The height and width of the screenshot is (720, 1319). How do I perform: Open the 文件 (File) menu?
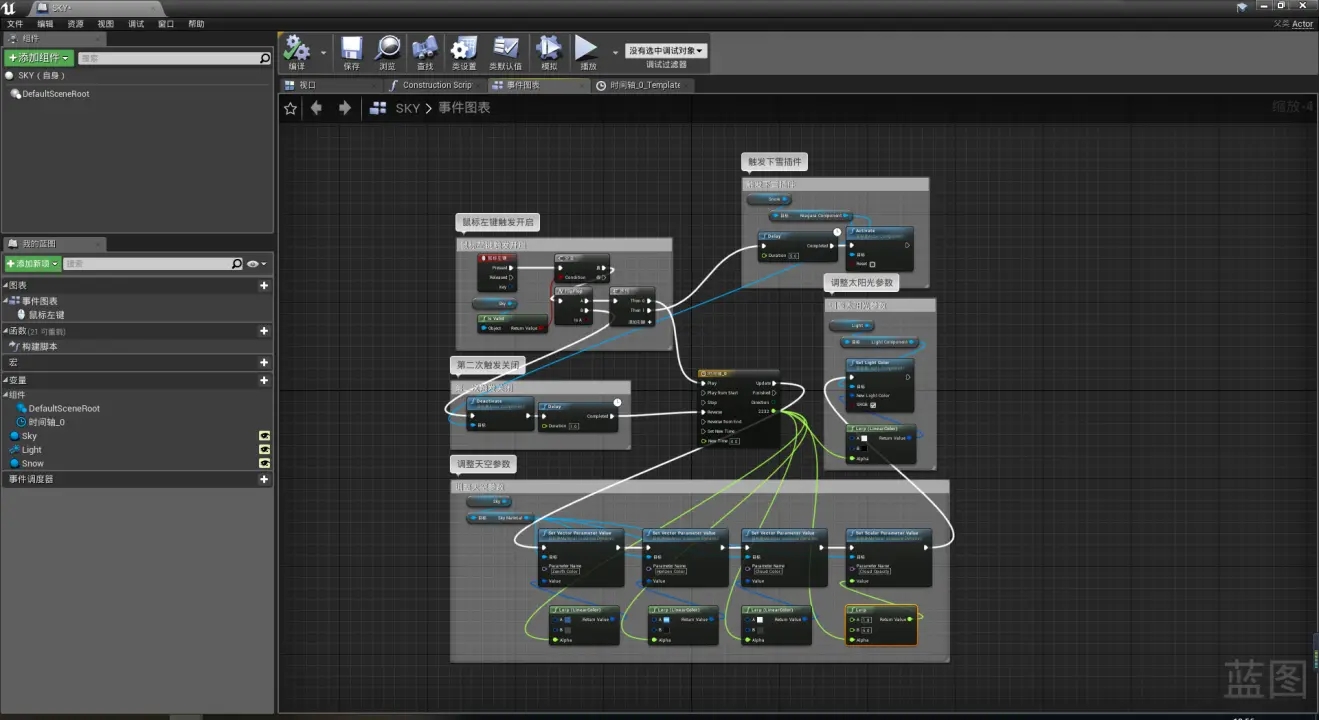tap(15, 24)
